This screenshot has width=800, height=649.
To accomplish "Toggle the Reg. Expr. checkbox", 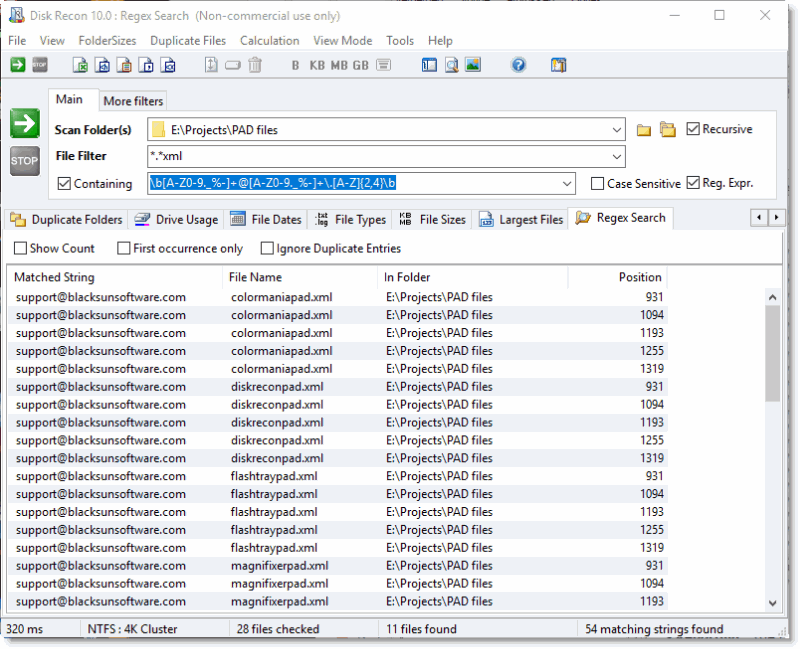I will tap(693, 183).
